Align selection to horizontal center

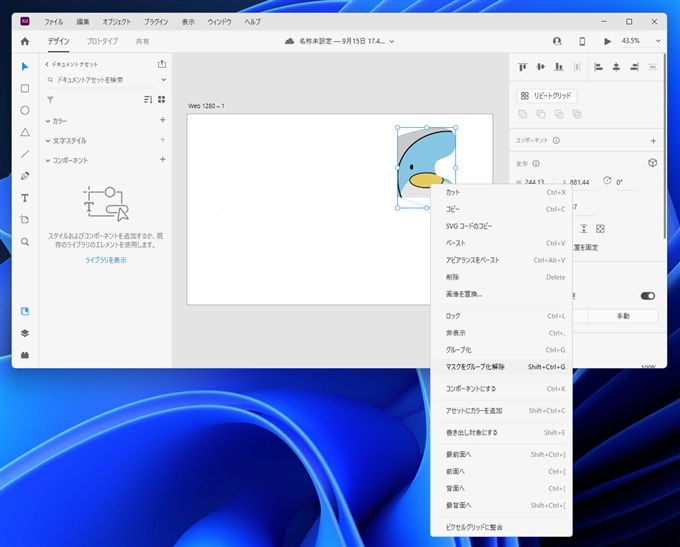(x=616, y=67)
